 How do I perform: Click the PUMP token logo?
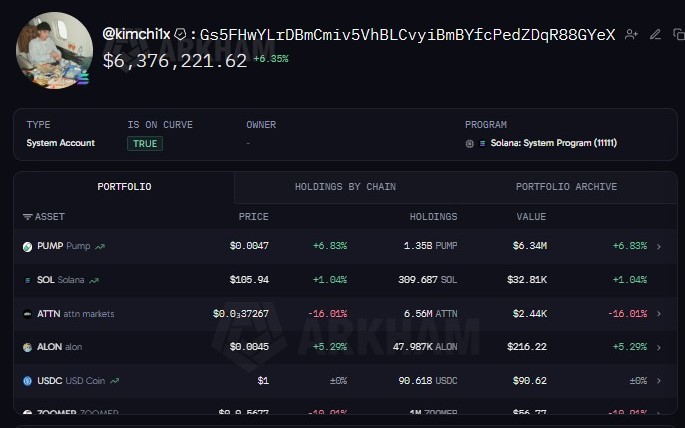[28, 247]
